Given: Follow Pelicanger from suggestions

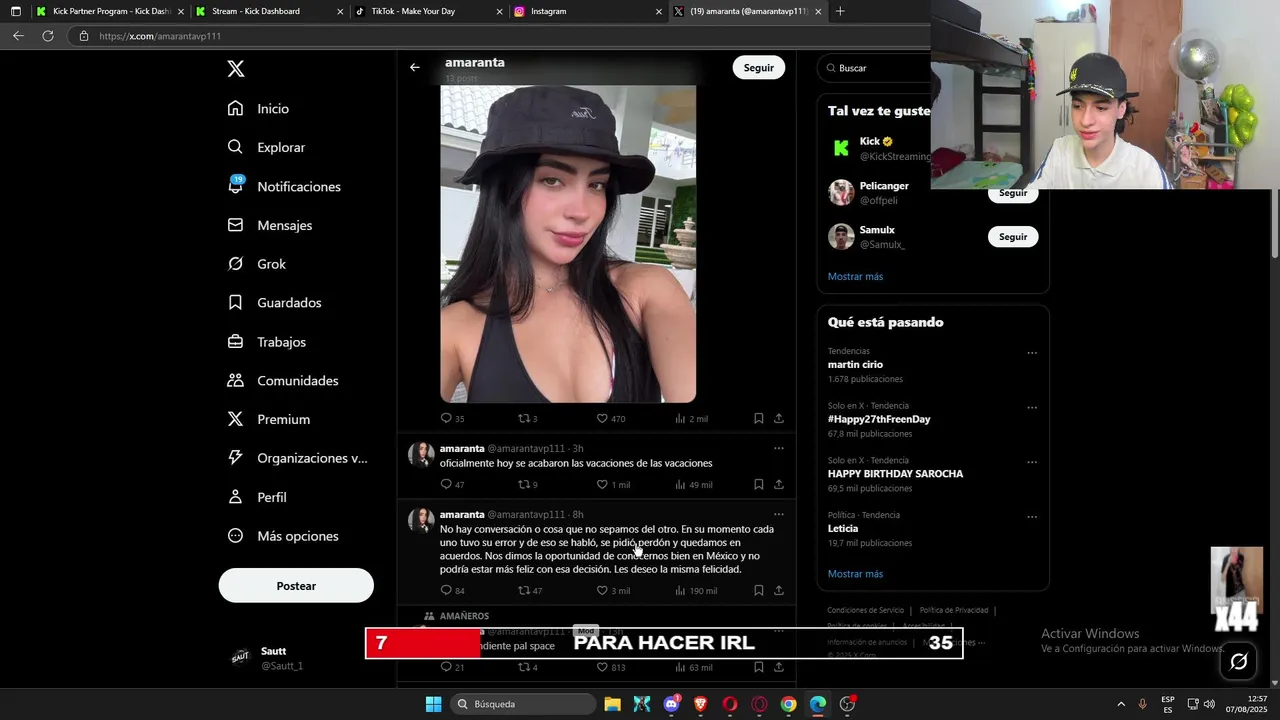Looking at the screenshot, I should pos(1013,193).
